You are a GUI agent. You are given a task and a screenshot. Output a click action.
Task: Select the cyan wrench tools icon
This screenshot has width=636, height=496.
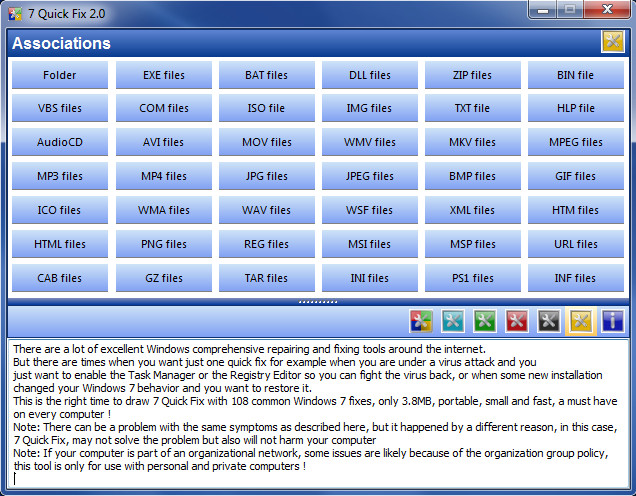453,321
